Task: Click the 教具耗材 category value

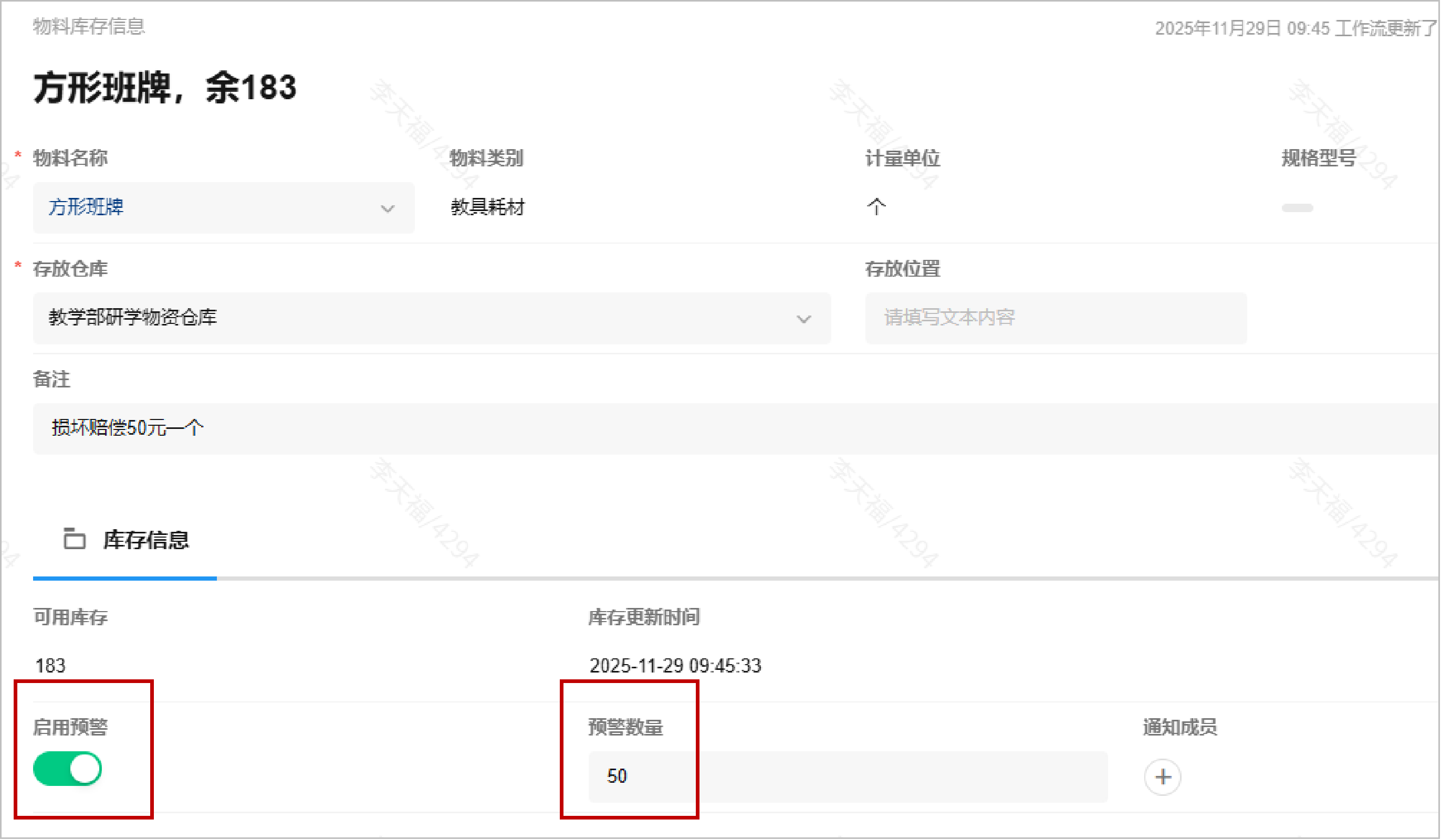Action: [x=487, y=207]
